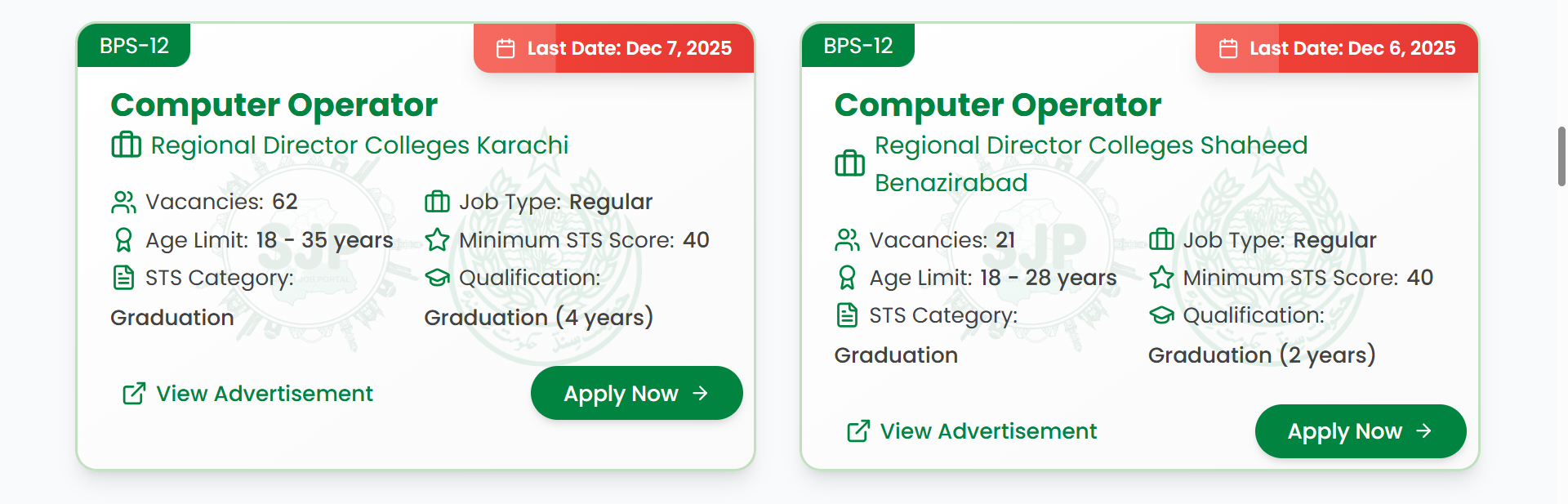
Task: Select the vacancies people icon on the Karachi card
Action: point(124,201)
